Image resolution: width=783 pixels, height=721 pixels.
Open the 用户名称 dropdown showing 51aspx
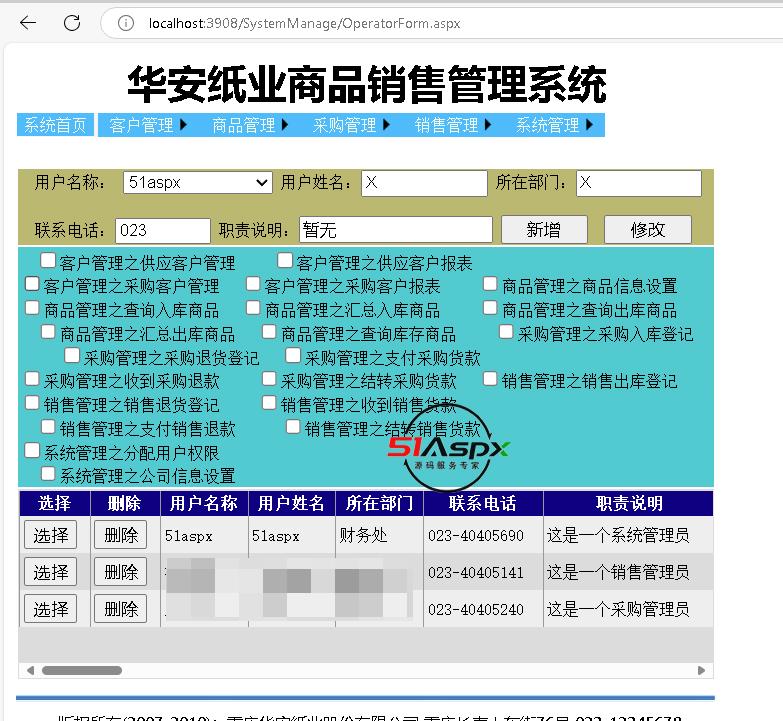197,182
